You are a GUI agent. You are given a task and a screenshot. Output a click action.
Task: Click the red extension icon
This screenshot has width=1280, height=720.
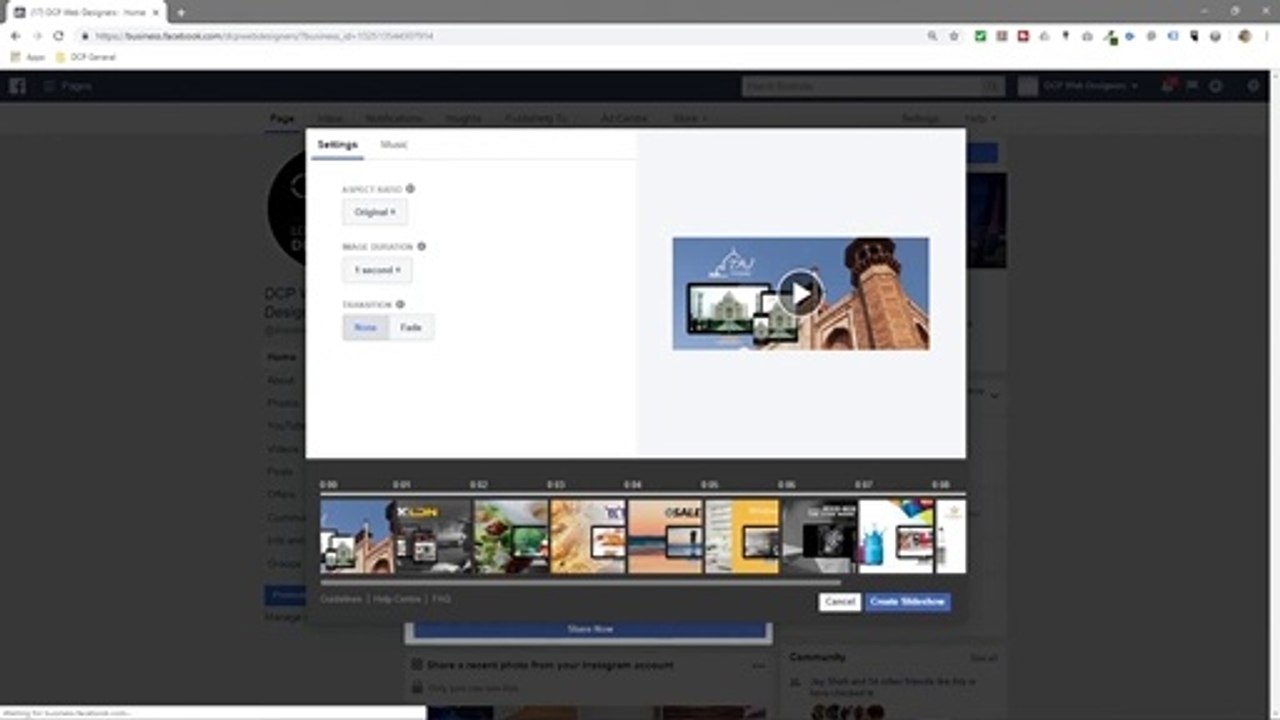pyautogui.click(x=1023, y=36)
